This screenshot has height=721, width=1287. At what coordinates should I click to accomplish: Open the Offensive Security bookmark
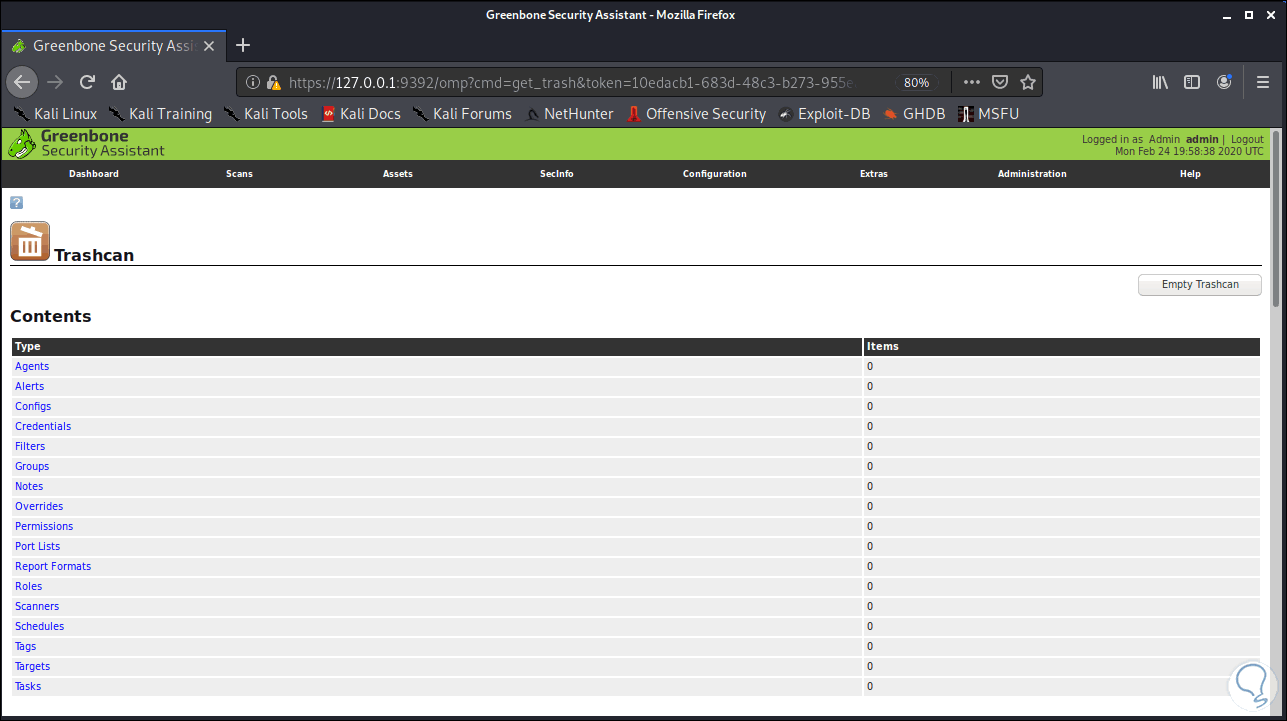tap(696, 114)
